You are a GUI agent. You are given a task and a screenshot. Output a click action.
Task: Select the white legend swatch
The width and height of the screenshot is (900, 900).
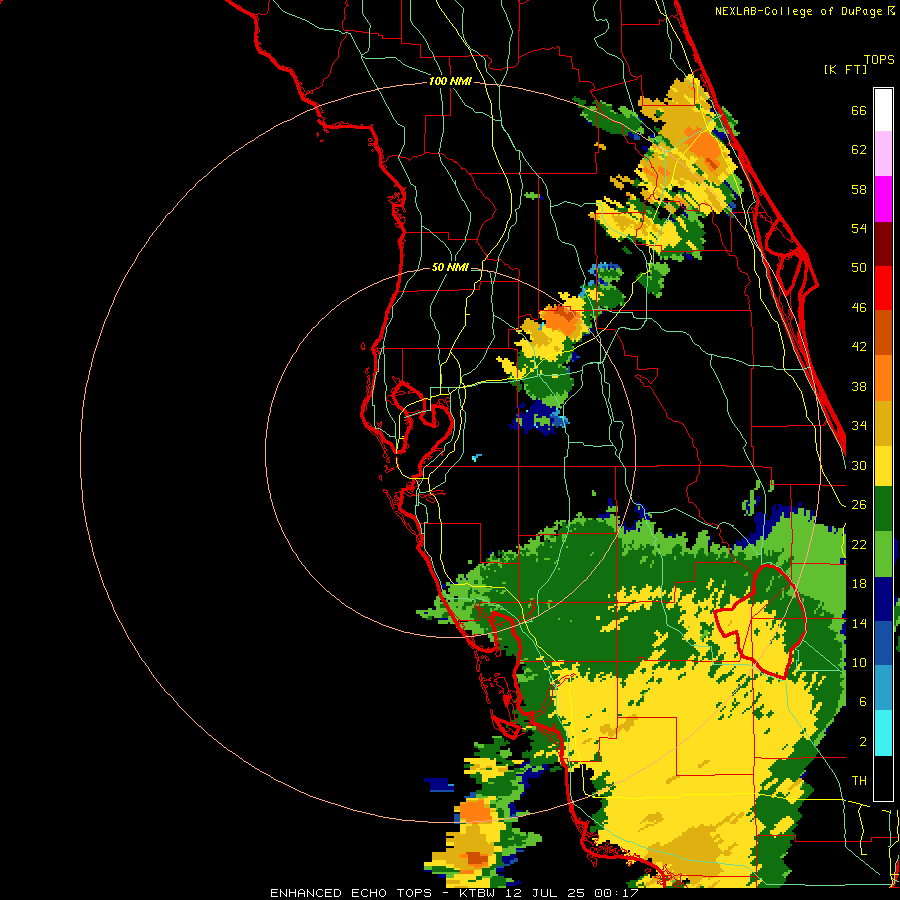click(x=883, y=110)
